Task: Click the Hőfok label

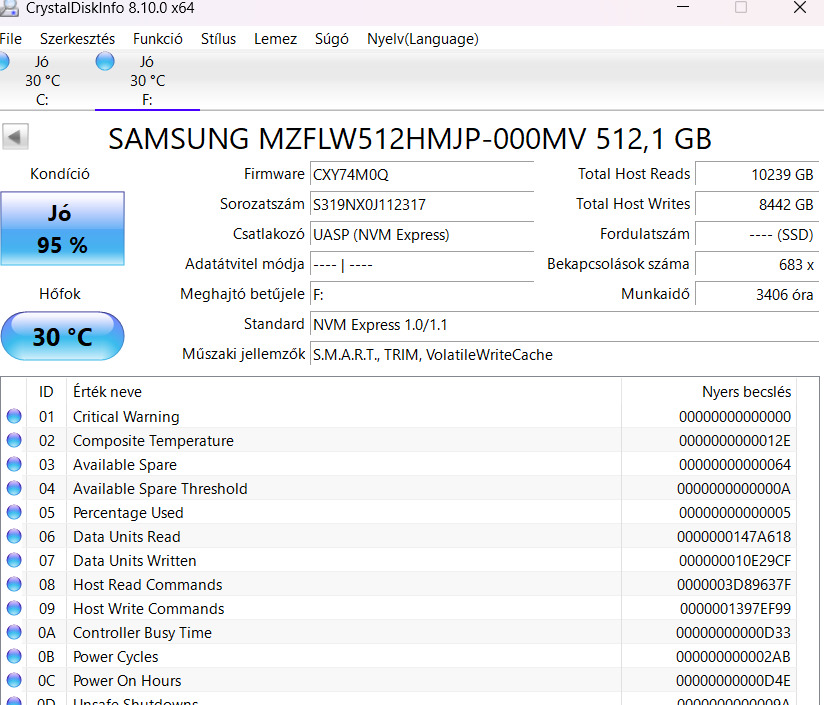Action: 59,294
